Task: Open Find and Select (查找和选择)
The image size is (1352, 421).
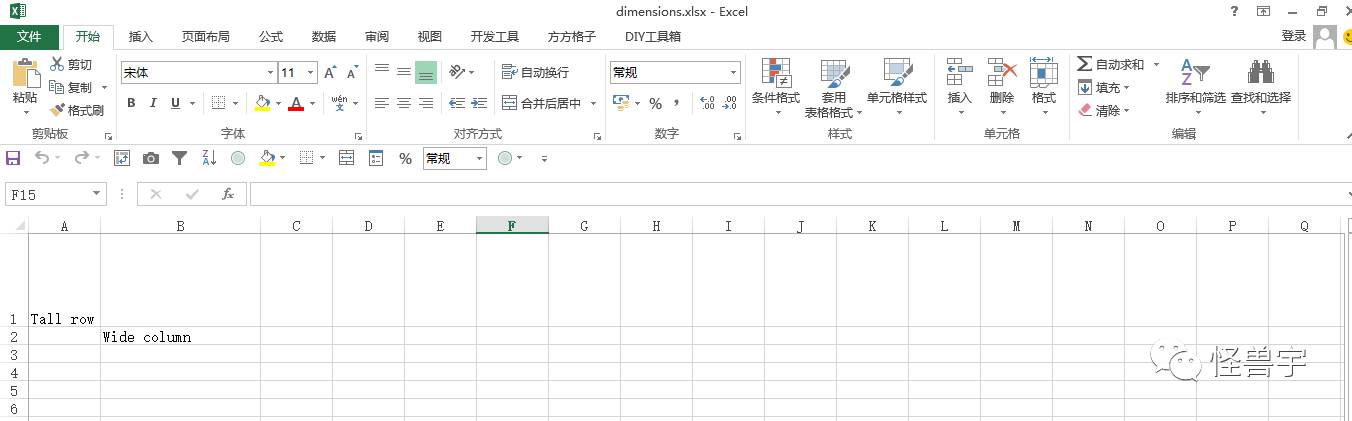Action: click(1261, 86)
